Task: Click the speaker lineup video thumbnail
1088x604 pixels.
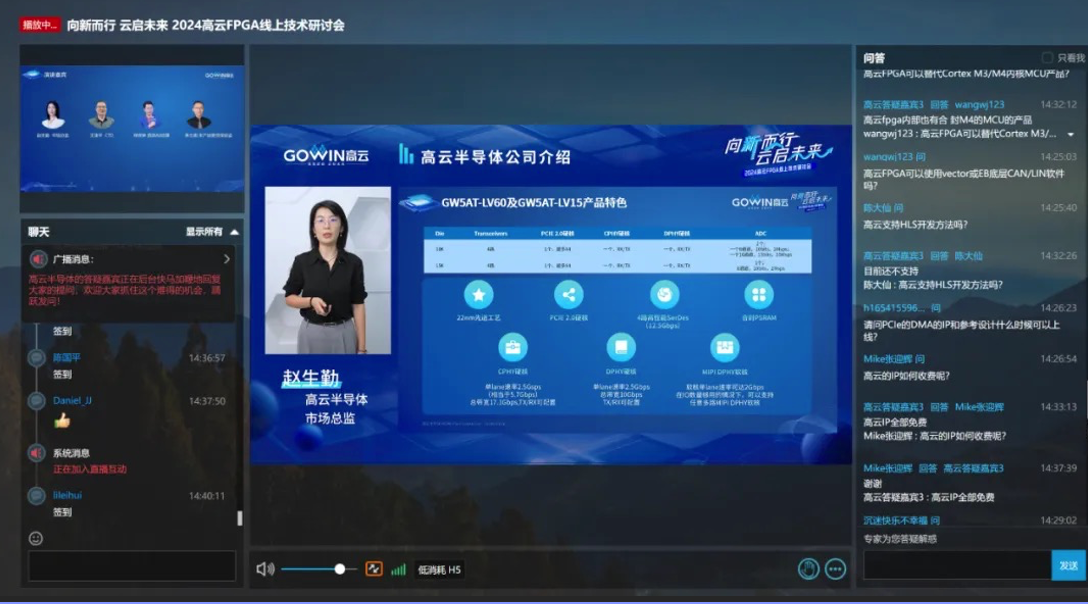Action: pyautogui.click(x=132, y=128)
